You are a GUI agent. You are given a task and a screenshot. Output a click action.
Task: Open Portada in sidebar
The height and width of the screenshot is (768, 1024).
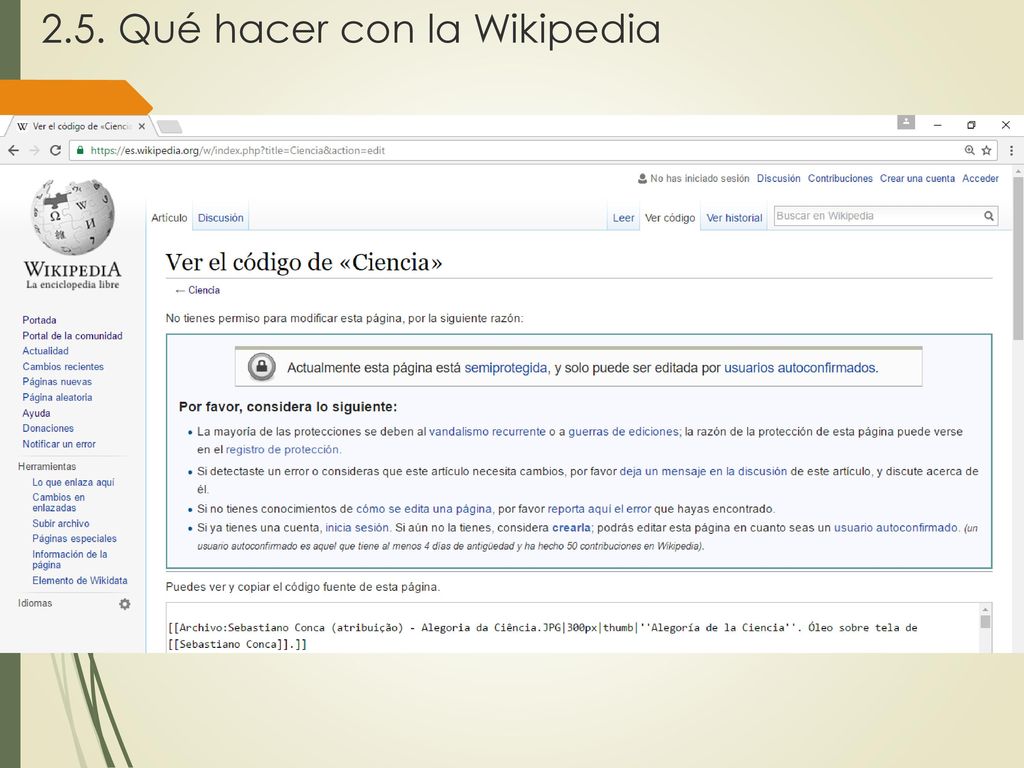(39, 320)
